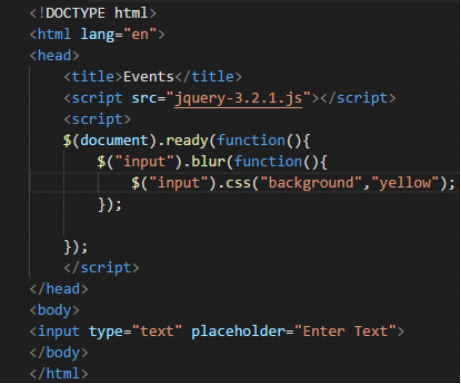Click the <!DOCTYPE html> declaration line
The height and width of the screenshot is (384, 461).
[93, 13]
